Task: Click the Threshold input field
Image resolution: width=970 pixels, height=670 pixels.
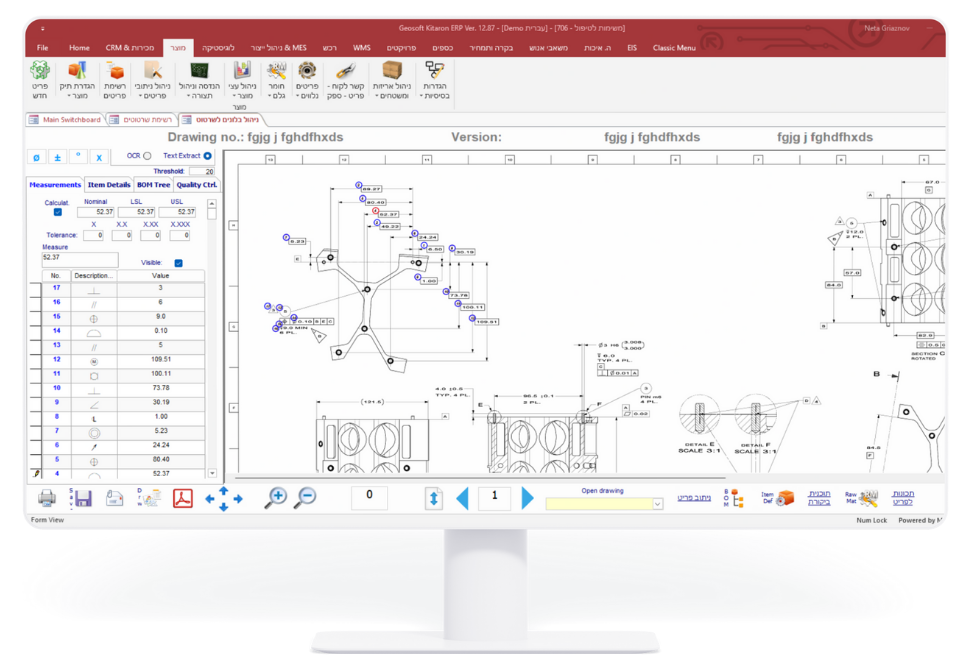Action: click(202, 171)
